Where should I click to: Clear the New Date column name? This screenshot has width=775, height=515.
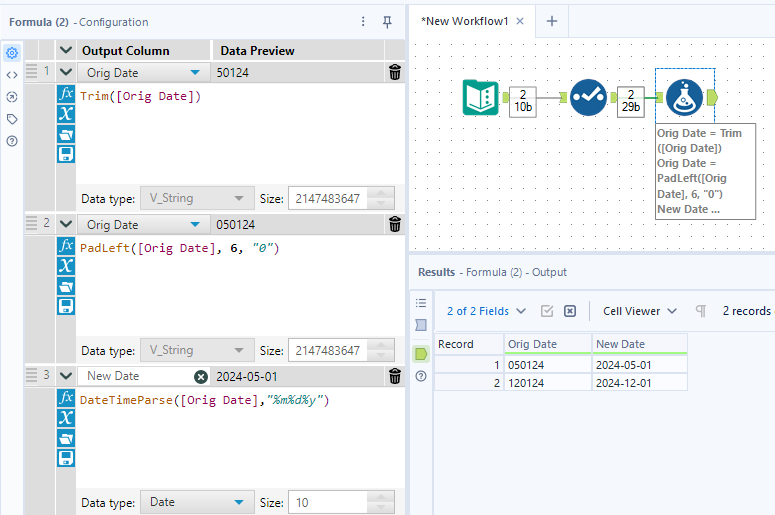tap(200, 376)
